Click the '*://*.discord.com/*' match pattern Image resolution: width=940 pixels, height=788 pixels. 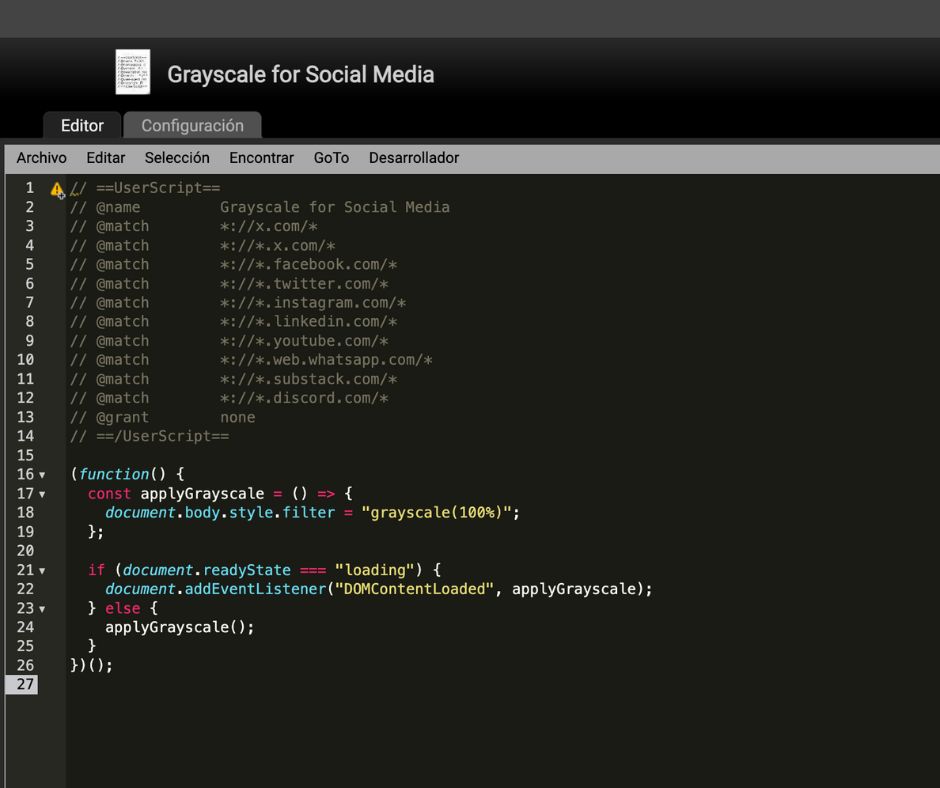pyautogui.click(x=304, y=398)
